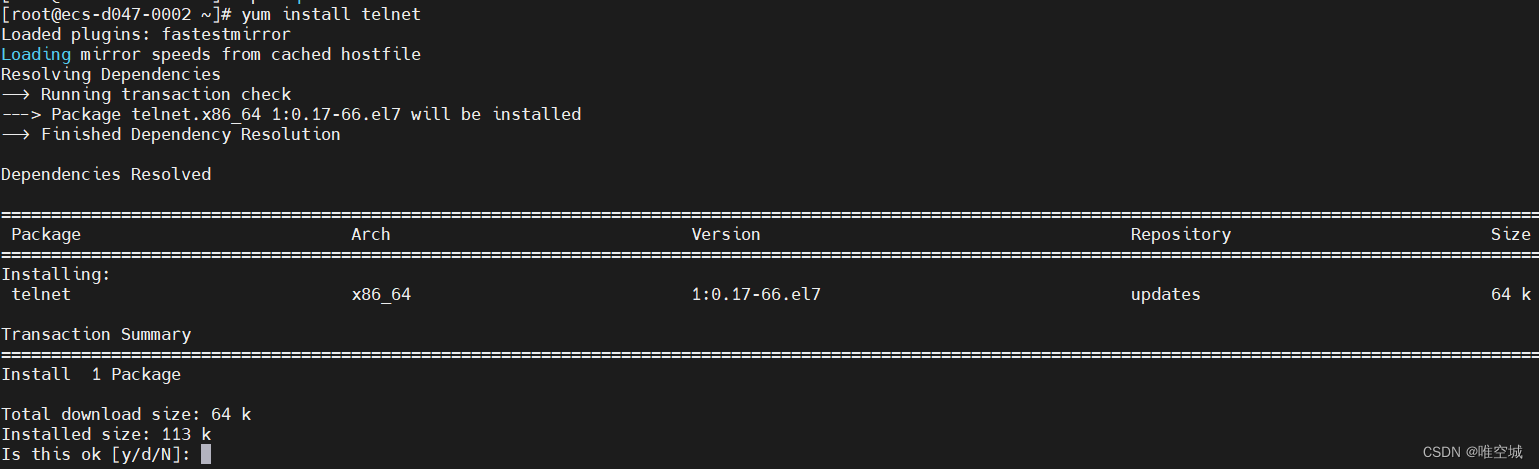Click the cyan 'Loading' word
Screen dimensions: 1539x469
click(x=36, y=54)
